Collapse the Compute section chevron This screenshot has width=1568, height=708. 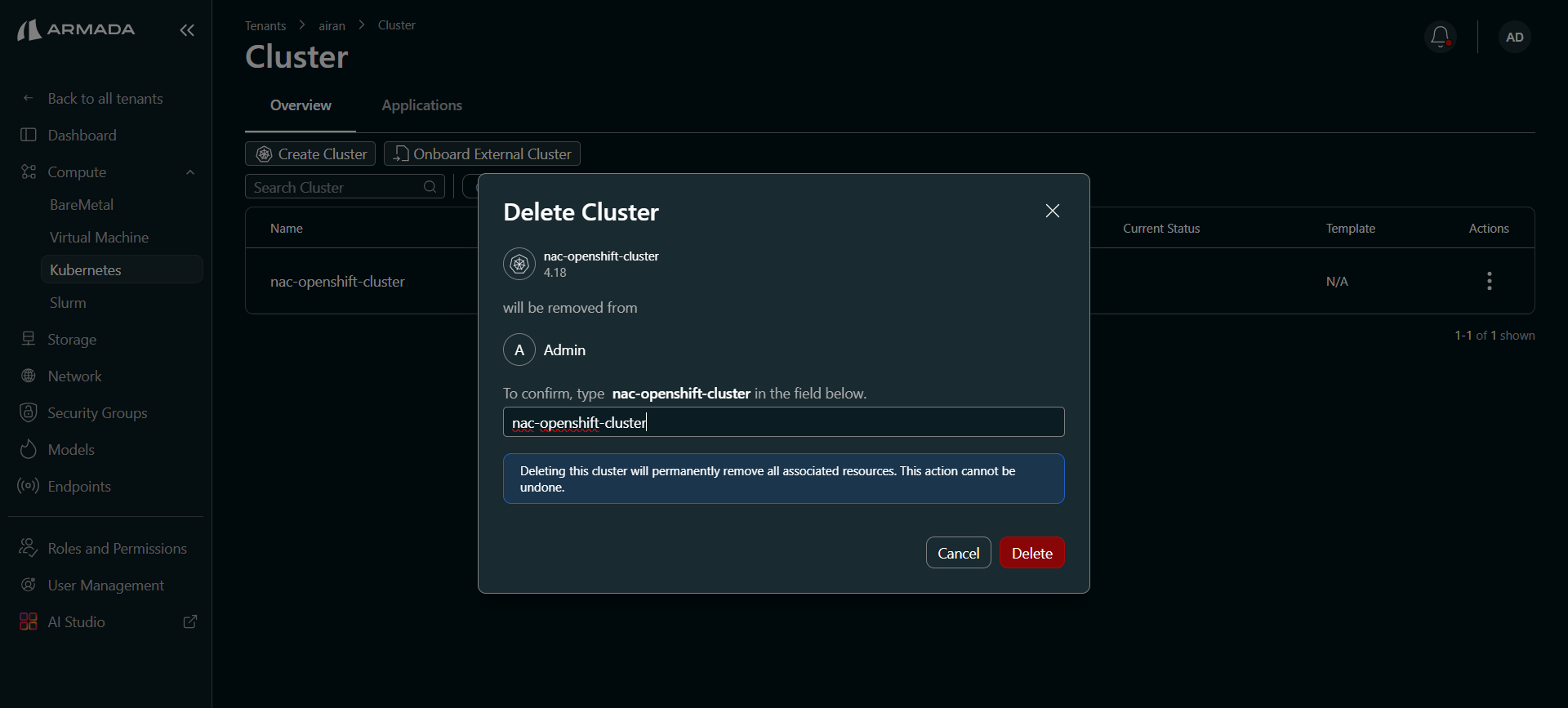(x=190, y=172)
